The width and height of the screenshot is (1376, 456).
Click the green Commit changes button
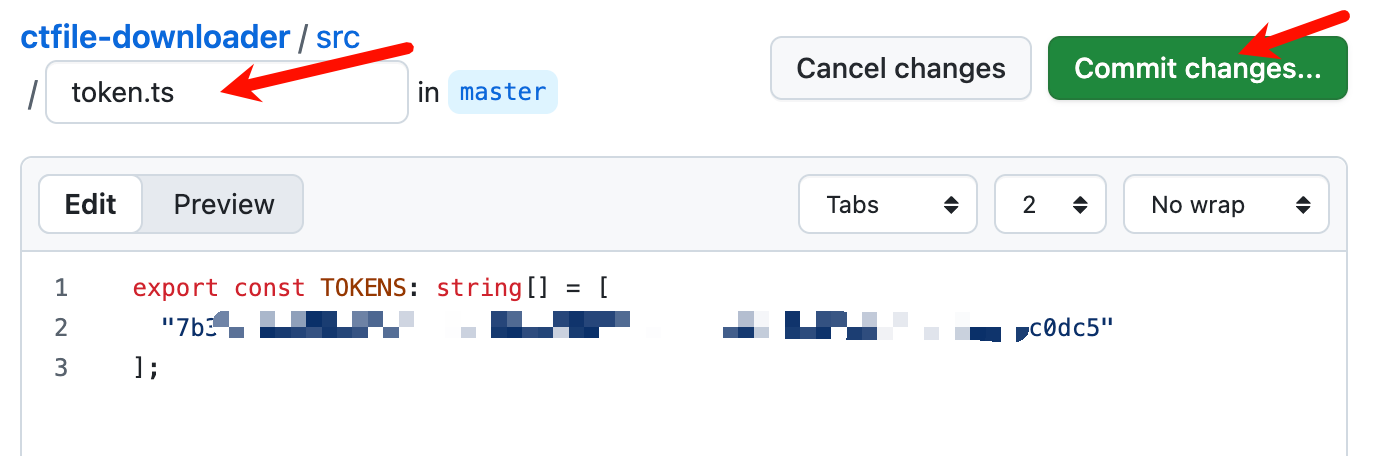[1197, 69]
